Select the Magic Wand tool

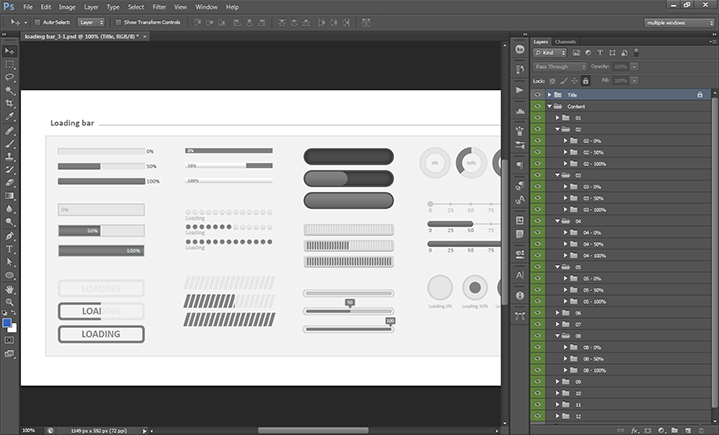pyautogui.click(x=10, y=89)
